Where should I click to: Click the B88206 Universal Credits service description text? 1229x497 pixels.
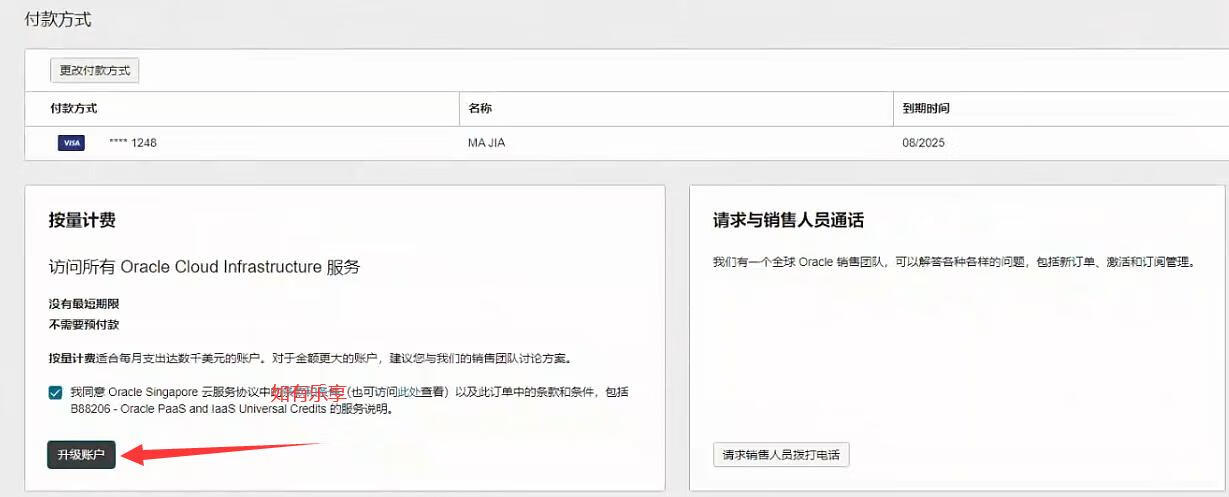pyautogui.click(x=232, y=409)
